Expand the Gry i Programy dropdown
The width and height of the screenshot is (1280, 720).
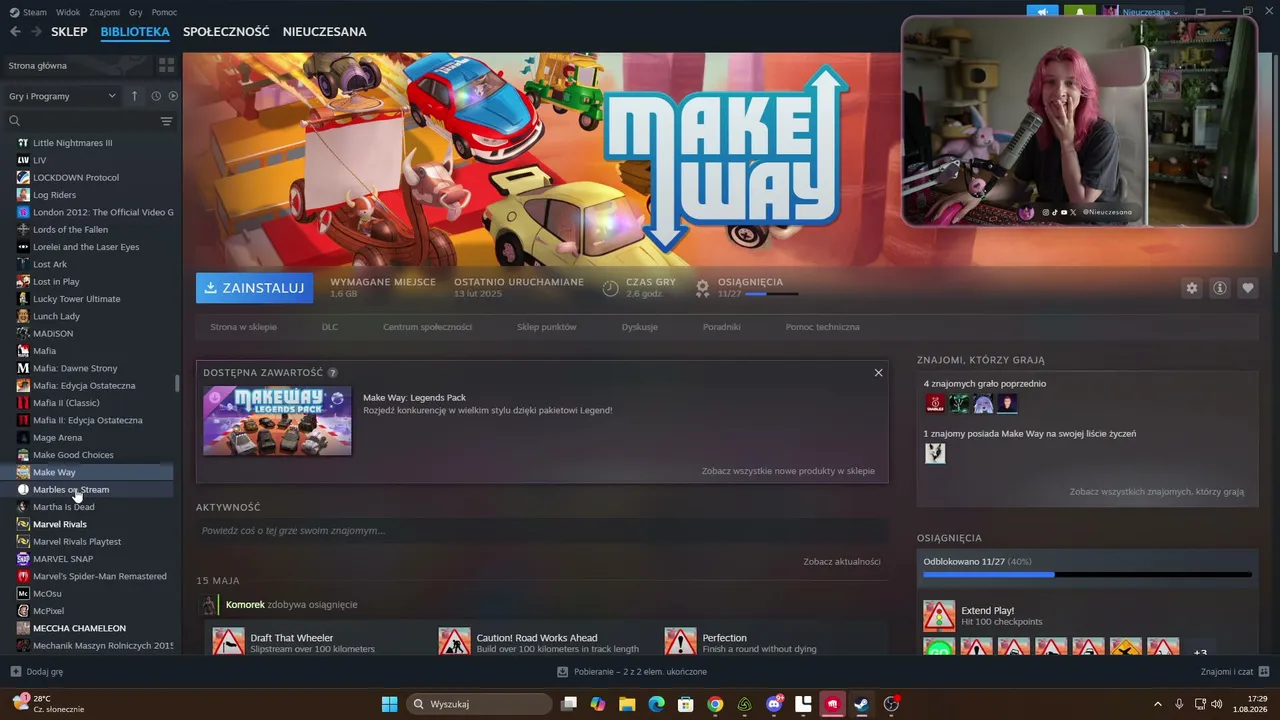coord(62,96)
